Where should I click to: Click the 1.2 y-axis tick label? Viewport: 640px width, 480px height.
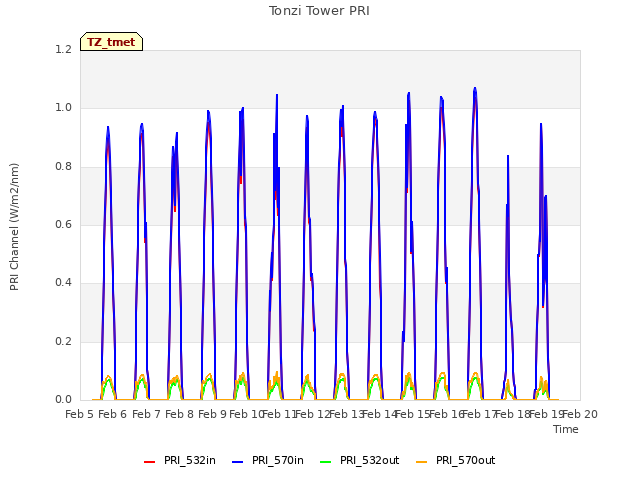[63, 49]
